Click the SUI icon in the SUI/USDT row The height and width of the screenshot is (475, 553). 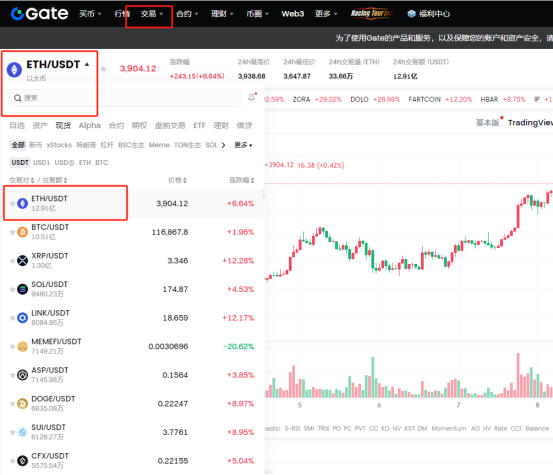click(23, 432)
